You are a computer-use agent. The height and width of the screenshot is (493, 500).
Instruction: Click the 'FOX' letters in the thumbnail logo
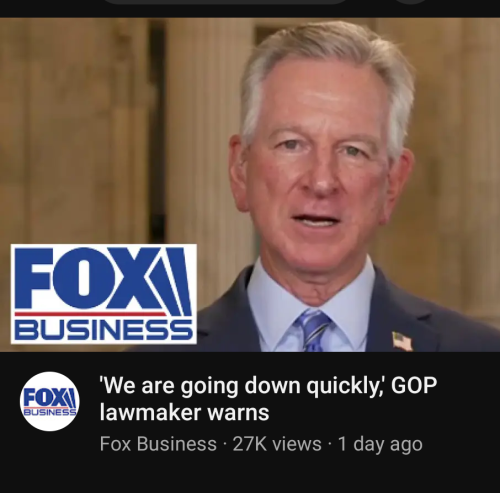87,278
